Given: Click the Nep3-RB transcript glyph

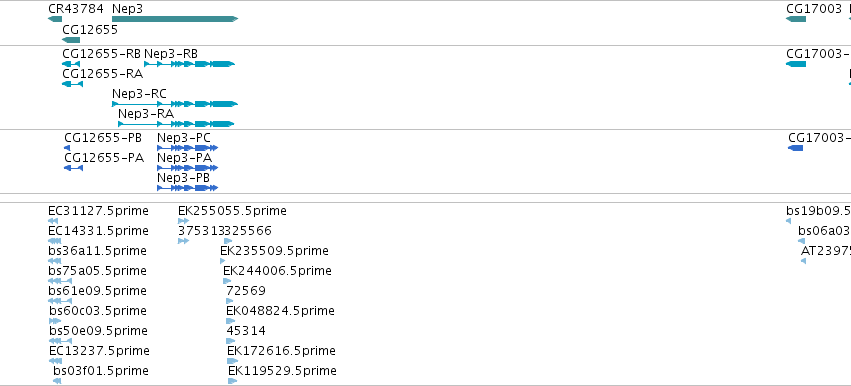Looking at the screenshot, I should 189,64.
